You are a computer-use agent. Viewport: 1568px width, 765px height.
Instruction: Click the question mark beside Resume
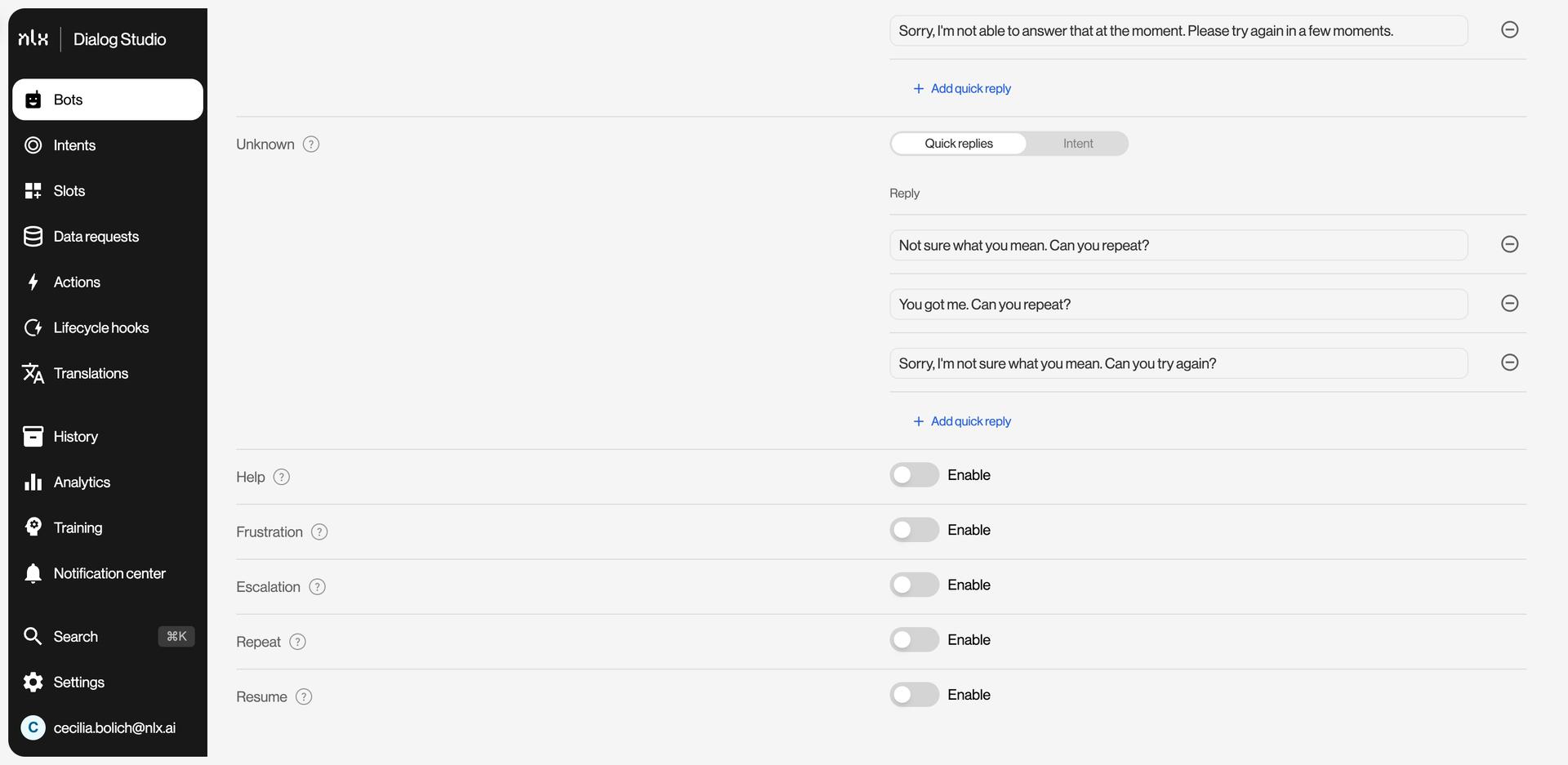click(304, 696)
